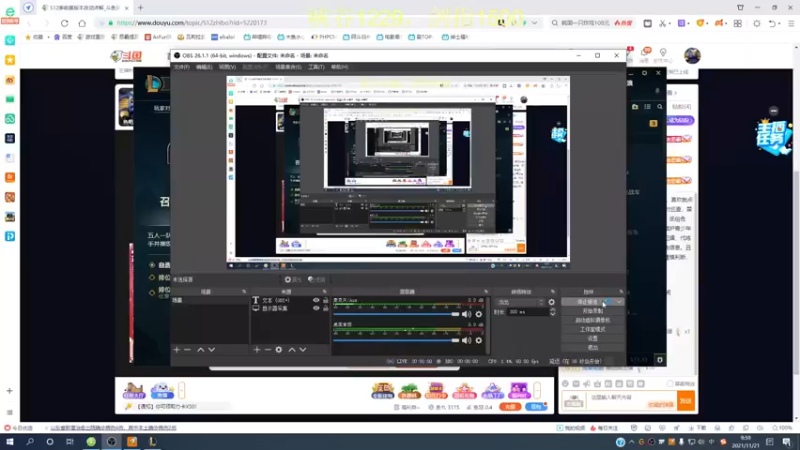
Task: Open the Audio Mixer dock menu icon
Action: (486, 292)
